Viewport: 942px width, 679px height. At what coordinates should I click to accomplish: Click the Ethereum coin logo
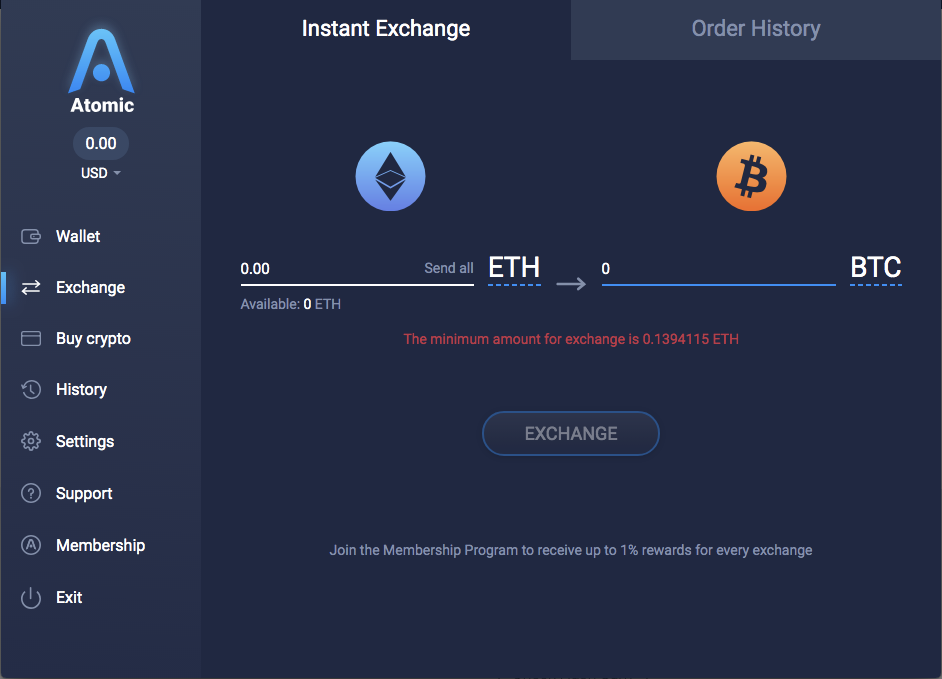(x=390, y=176)
